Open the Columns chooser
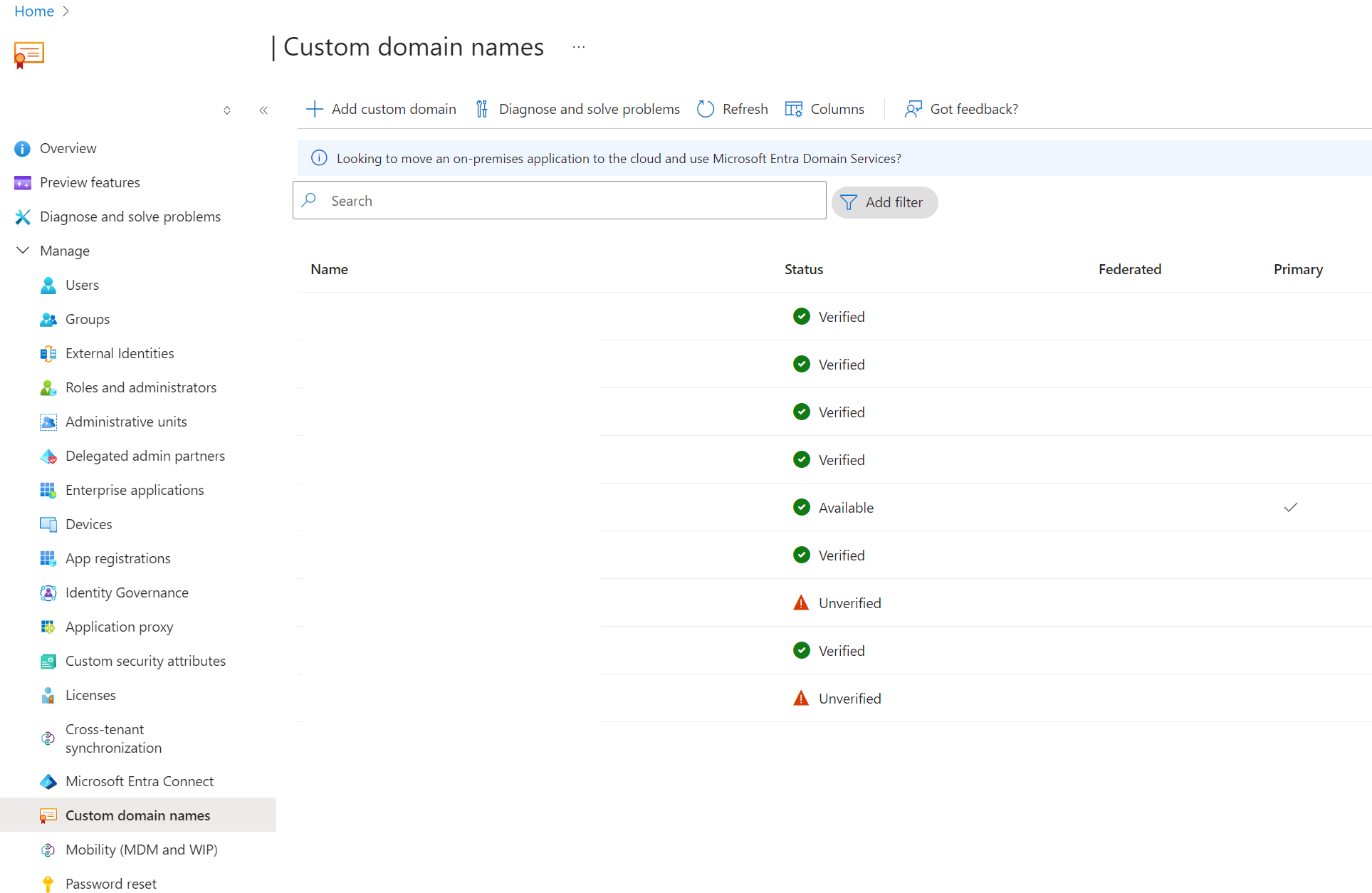1372x893 pixels. click(x=824, y=109)
